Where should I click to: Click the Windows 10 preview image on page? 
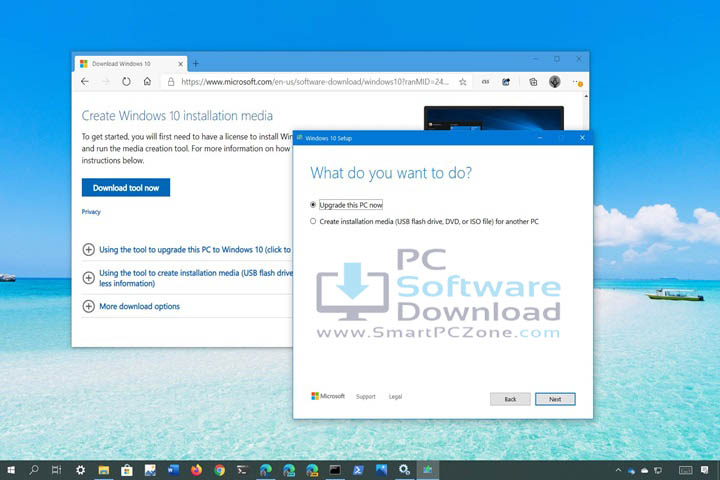494,118
